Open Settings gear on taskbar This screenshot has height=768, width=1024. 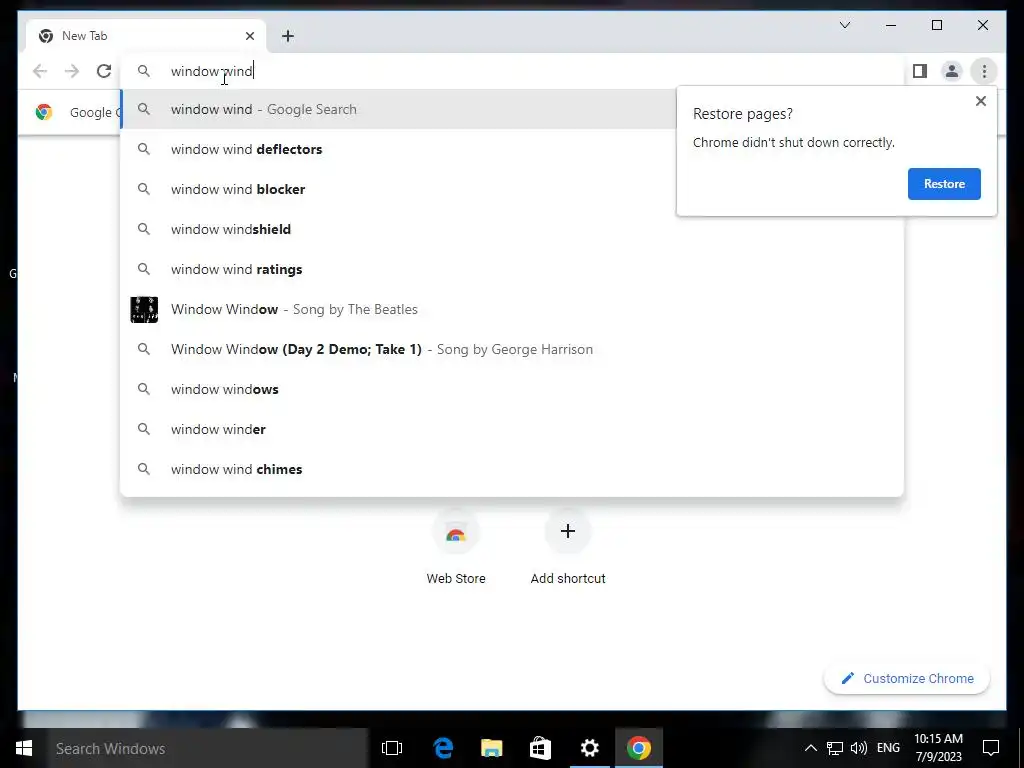tap(589, 748)
